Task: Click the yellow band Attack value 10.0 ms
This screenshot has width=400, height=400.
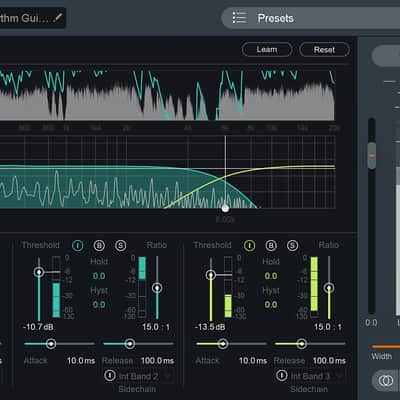Action: [253, 361]
